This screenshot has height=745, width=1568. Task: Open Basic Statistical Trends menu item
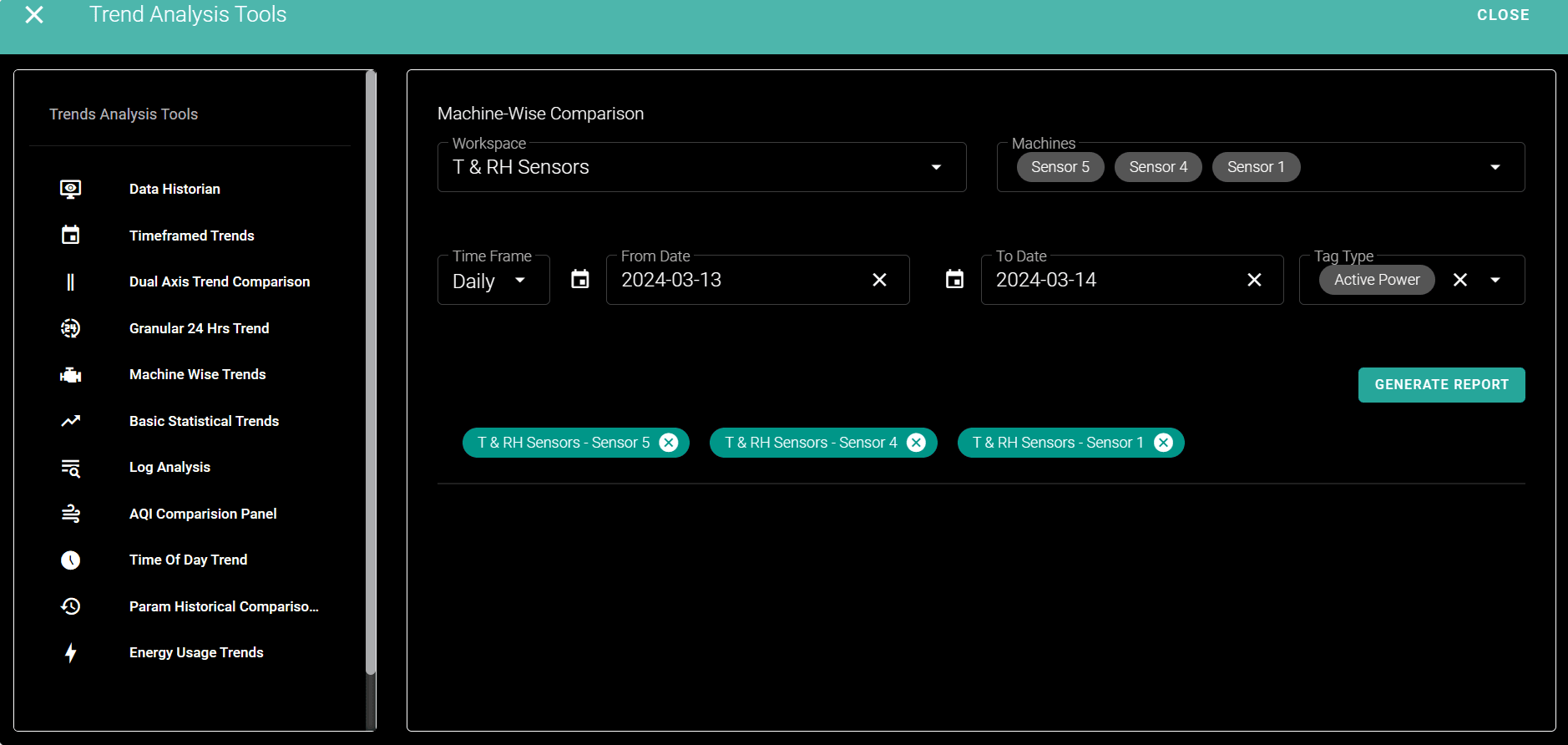click(x=204, y=421)
